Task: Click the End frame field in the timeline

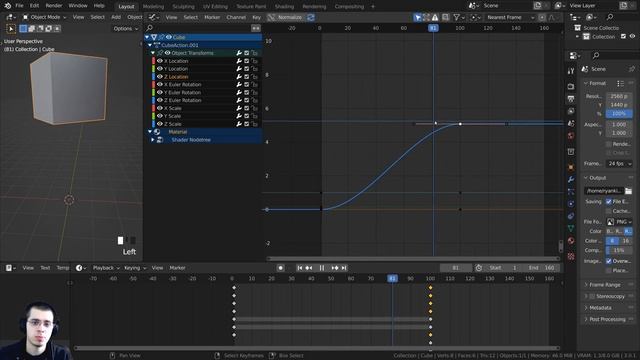Action: coord(542,268)
